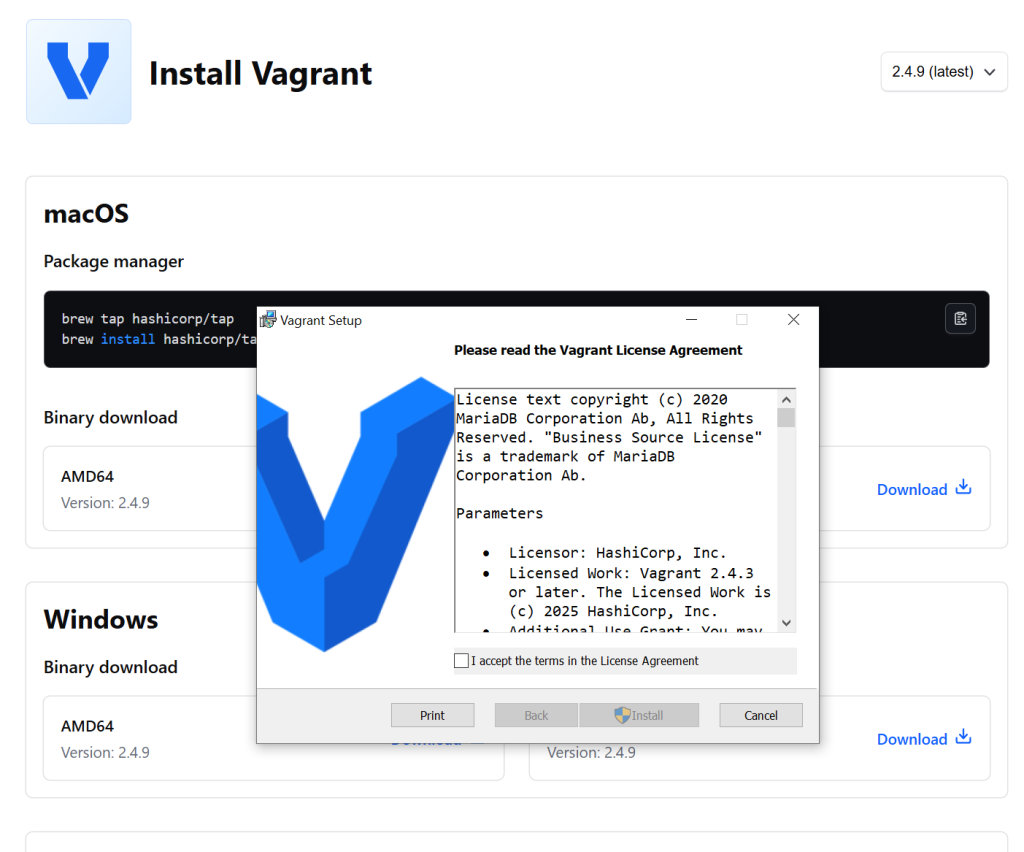The height and width of the screenshot is (852, 1024).
Task: Accept the License Agreement terms checkbox
Action: point(461,661)
